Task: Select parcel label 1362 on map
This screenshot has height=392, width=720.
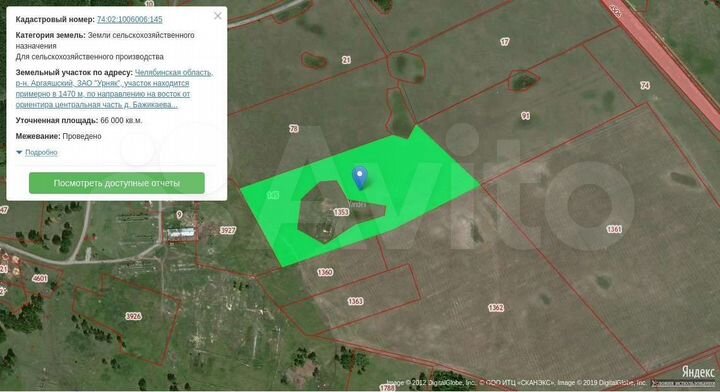Action: tap(496, 308)
